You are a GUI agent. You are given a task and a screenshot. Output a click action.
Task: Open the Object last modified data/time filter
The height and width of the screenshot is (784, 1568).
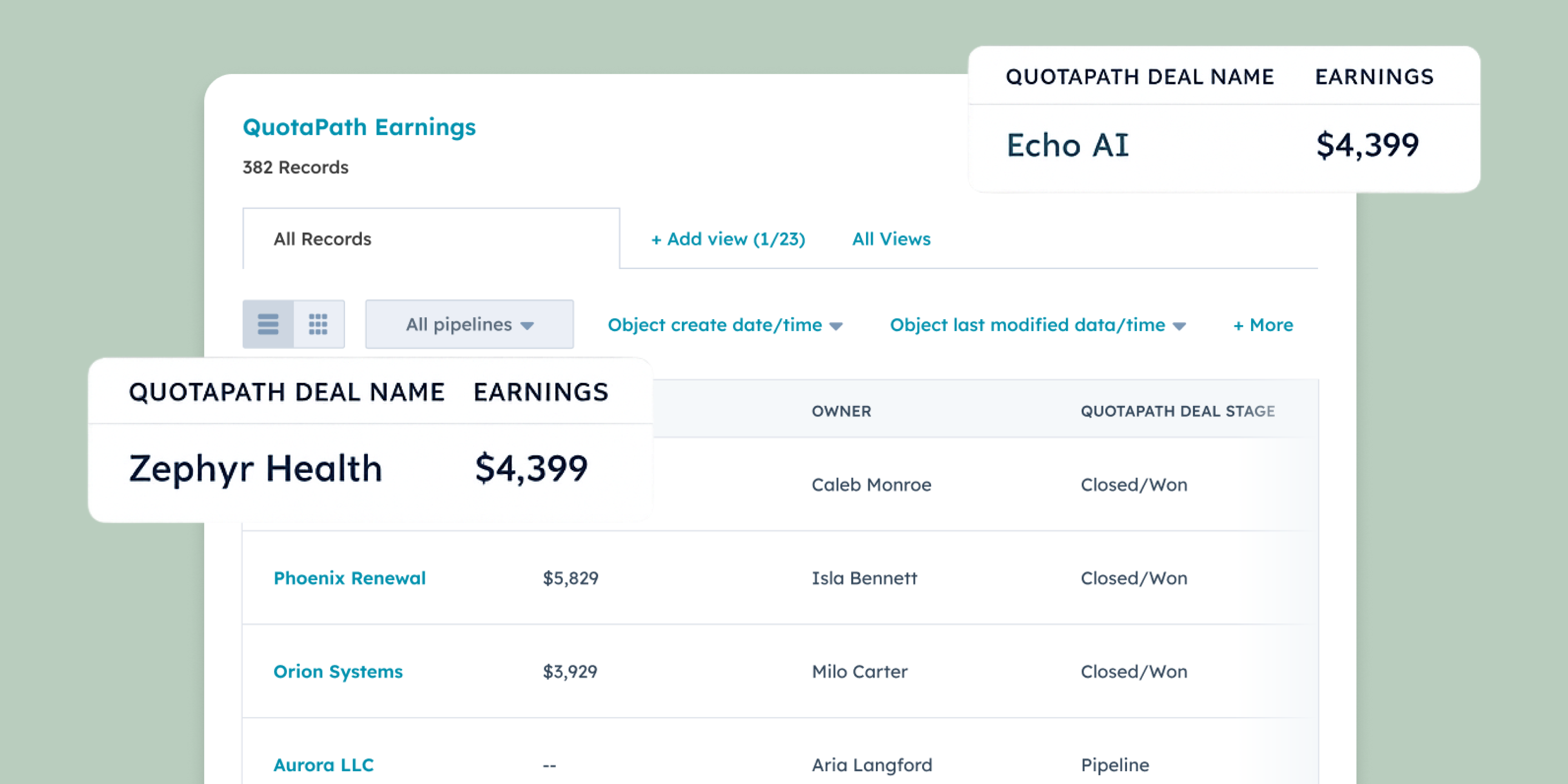coord(1037,325)
